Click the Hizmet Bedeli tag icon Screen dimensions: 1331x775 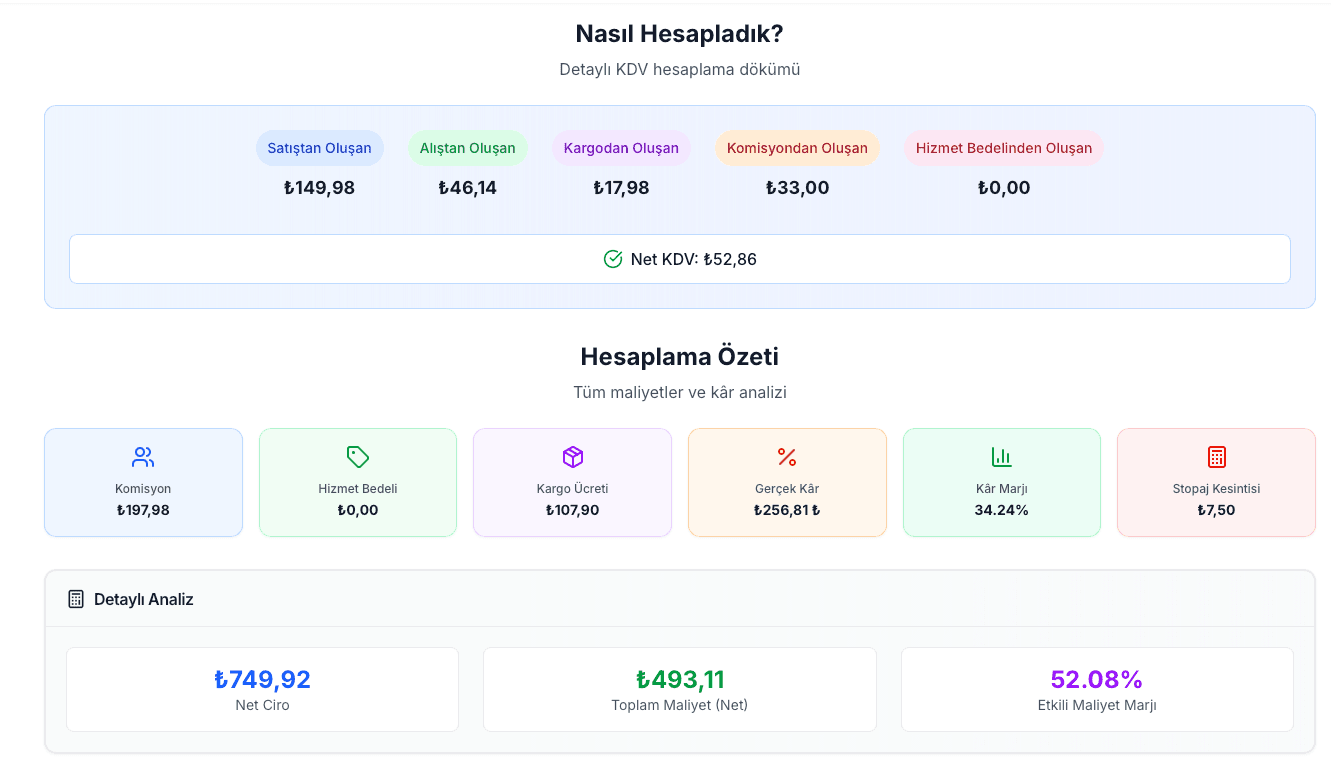(x=358, y=457)
